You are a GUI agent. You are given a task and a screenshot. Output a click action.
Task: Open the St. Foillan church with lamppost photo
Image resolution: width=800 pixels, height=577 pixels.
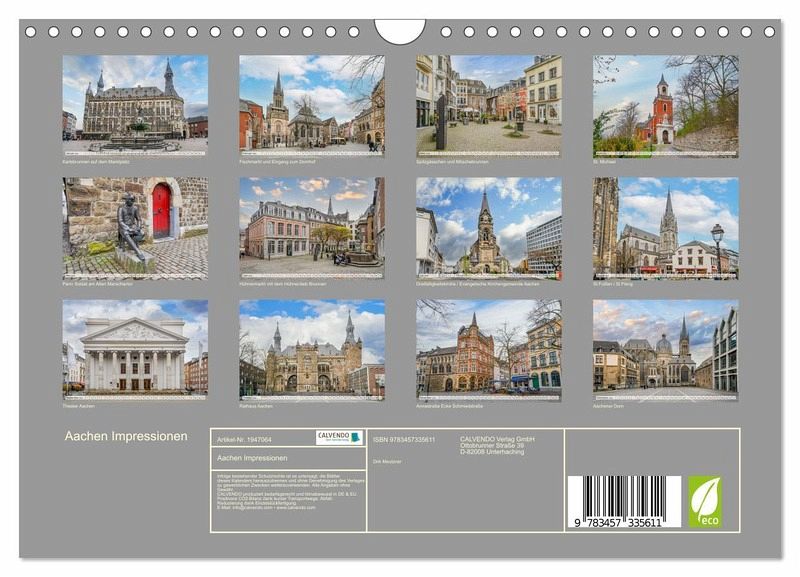[x=665, y=228]
